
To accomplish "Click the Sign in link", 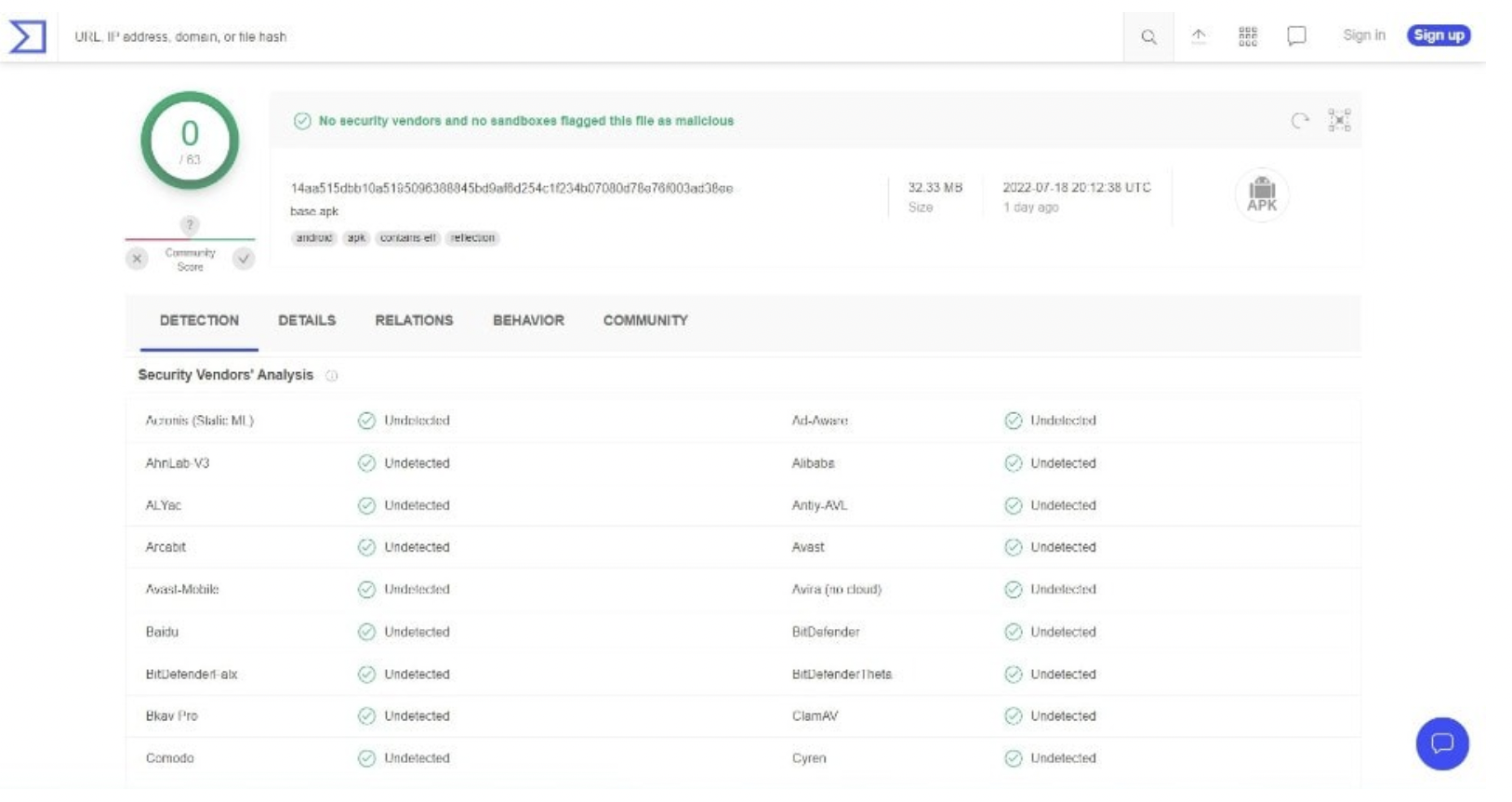I will [x=1364, y=35].
